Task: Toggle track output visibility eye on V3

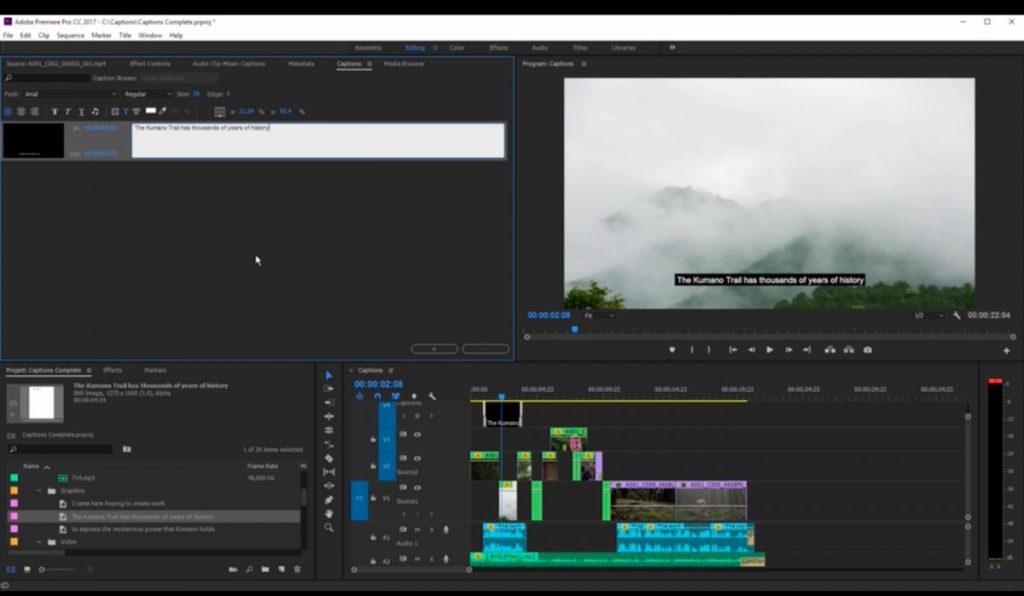Action: click(417, 434)
